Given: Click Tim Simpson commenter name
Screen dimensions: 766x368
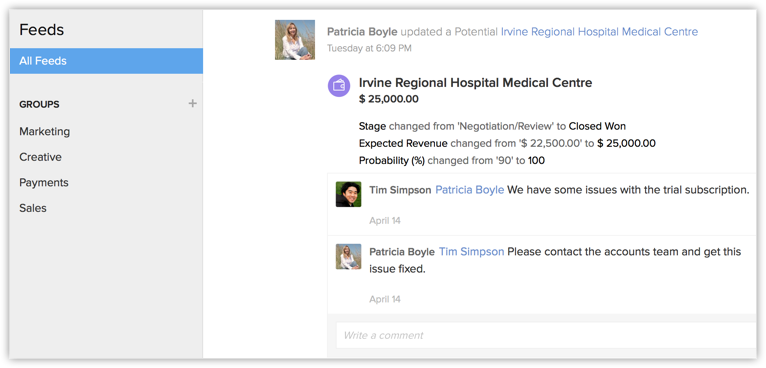Looking at the screenshot, I should (x=400, y=190).
